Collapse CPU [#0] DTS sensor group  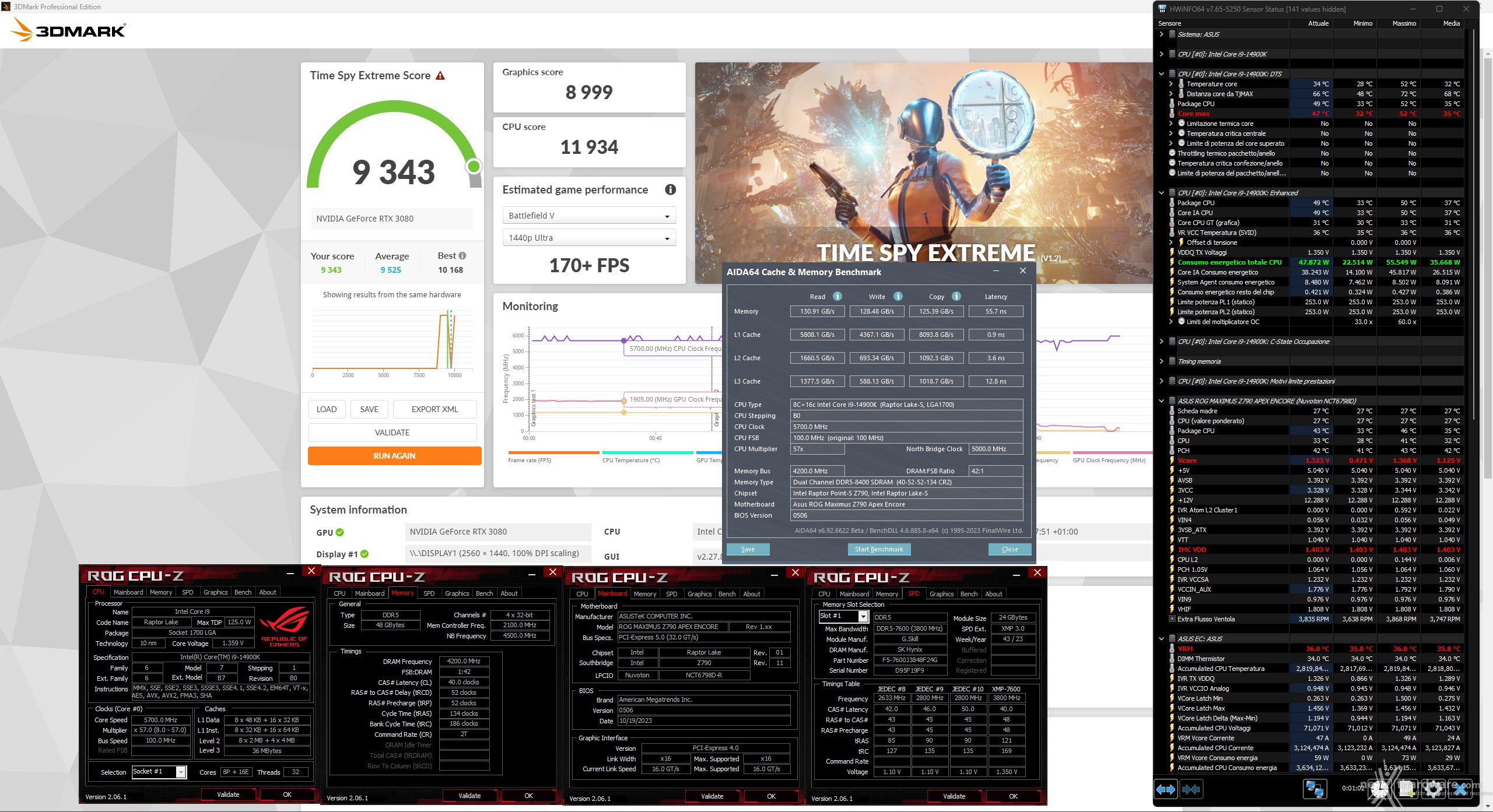coord(1162,74)
